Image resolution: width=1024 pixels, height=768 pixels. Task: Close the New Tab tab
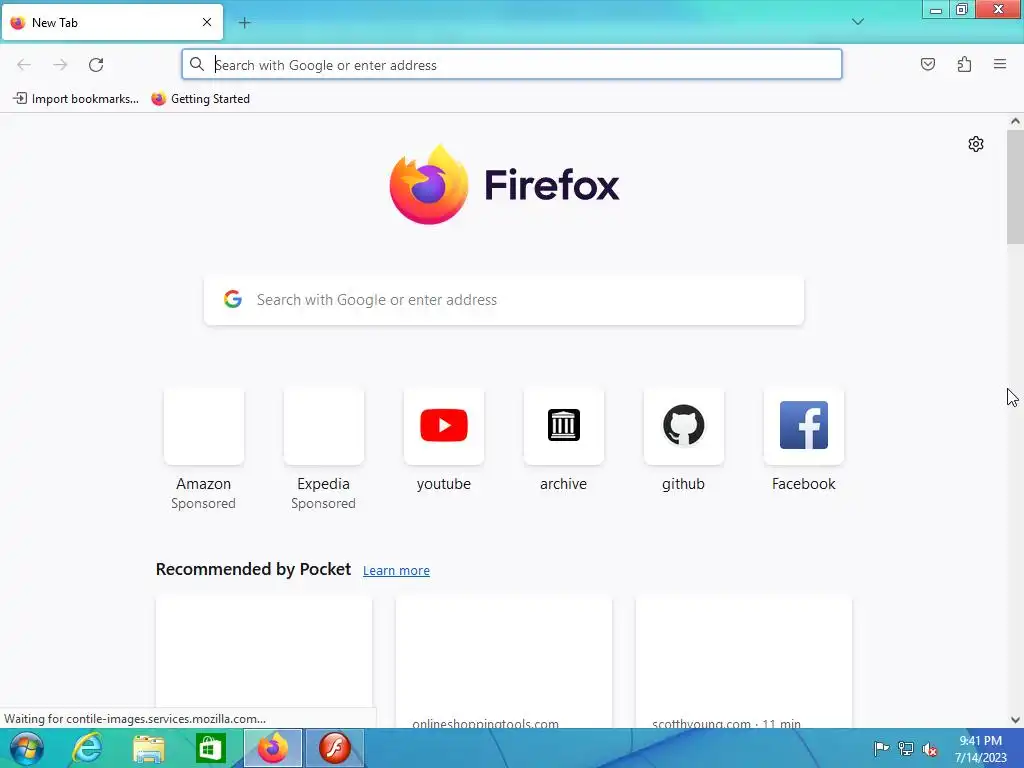(207, 22)
